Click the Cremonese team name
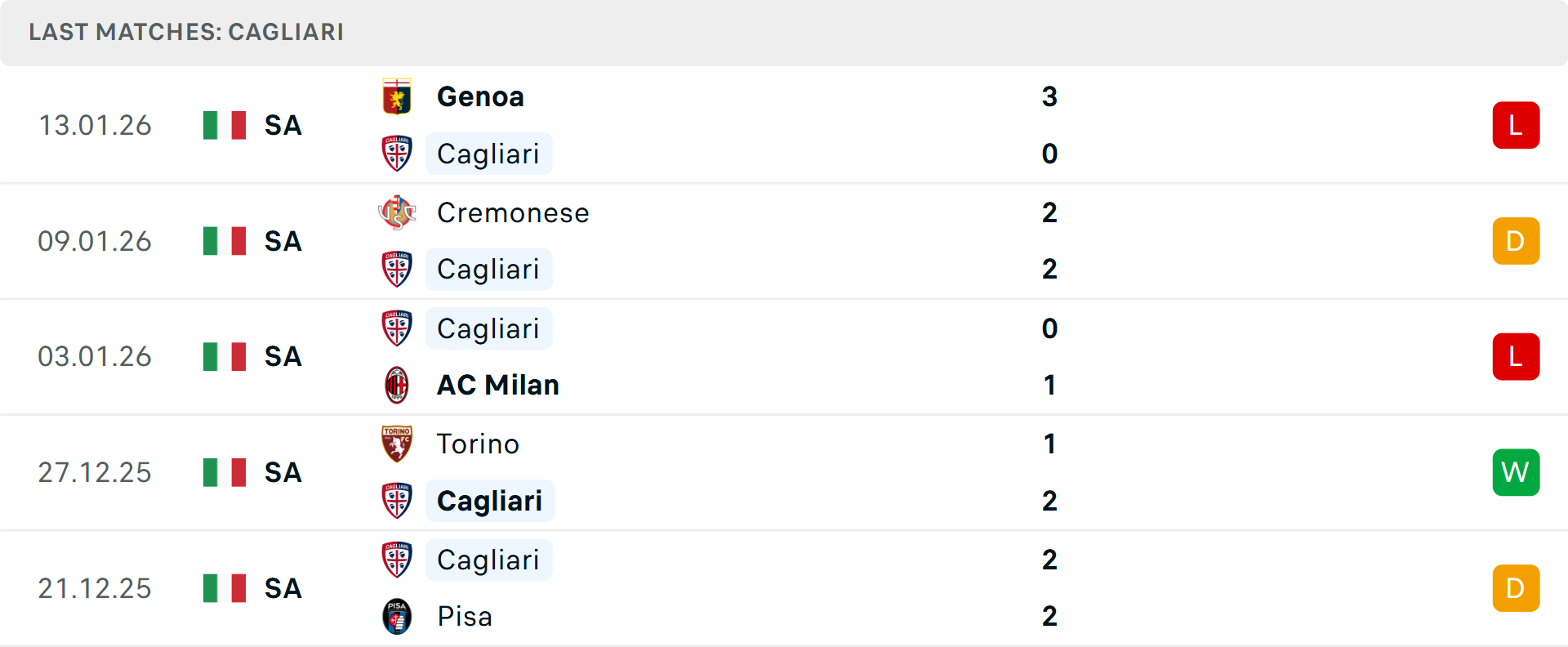Viewport: 1568px width, 647px height. point(513,212)
